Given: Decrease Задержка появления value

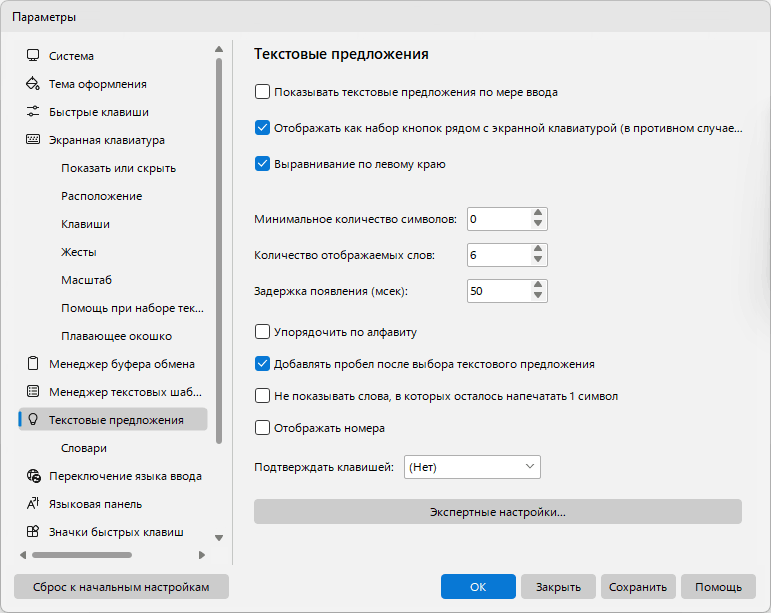Looking at the screenshot, I should coord(538,295).
